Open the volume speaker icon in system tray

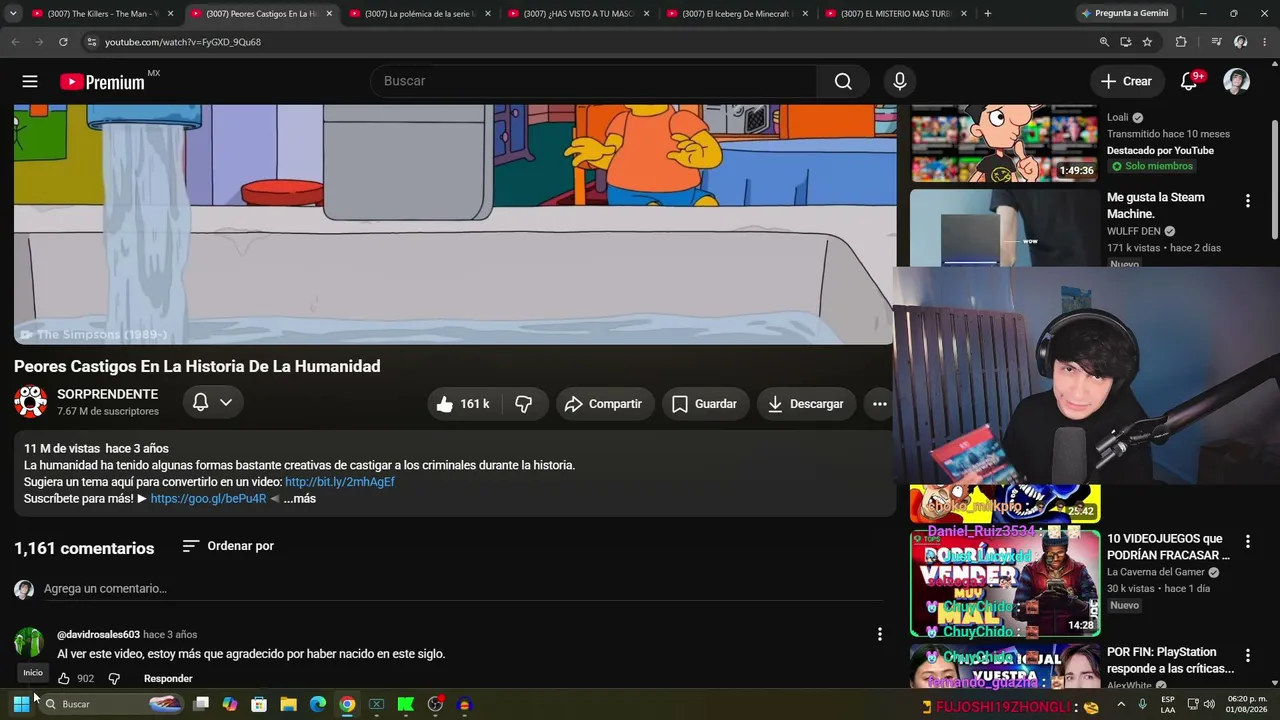[1209, 704]
